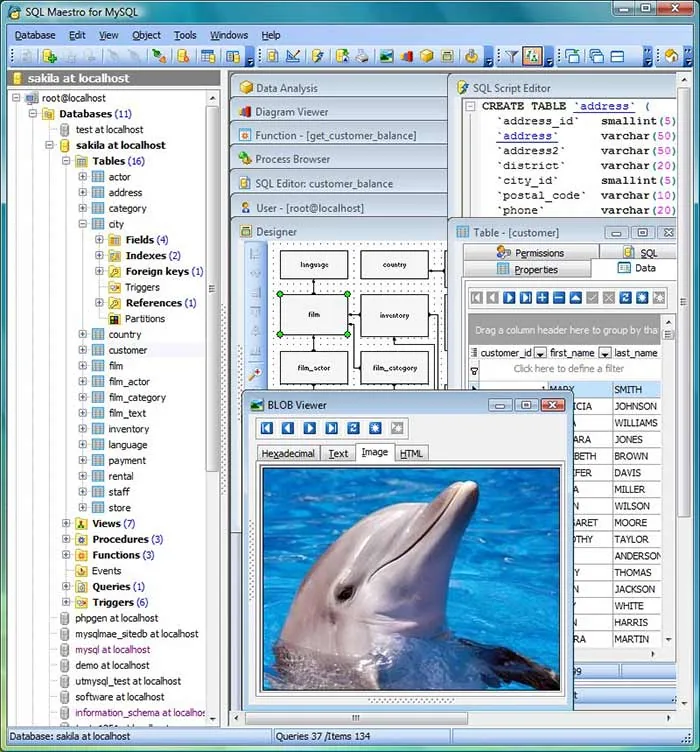This screenshot has height=752, width=700.
Task: Go to first record in the BLOB Viewer
Action: point(267,428)
